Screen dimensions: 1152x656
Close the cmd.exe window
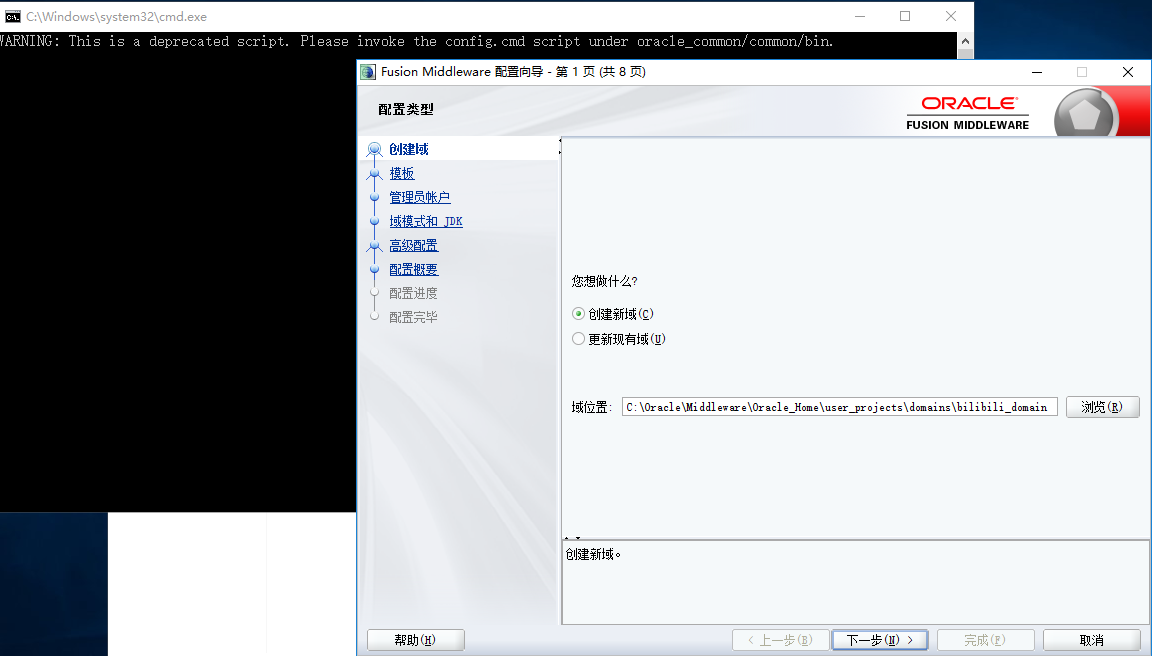click(951, 16)
